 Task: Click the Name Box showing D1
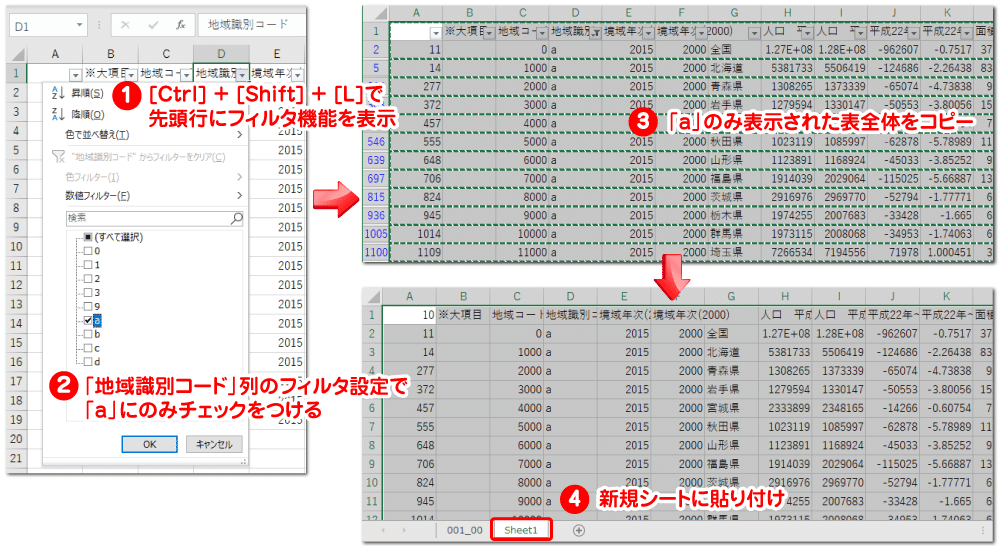pos(41,26)
